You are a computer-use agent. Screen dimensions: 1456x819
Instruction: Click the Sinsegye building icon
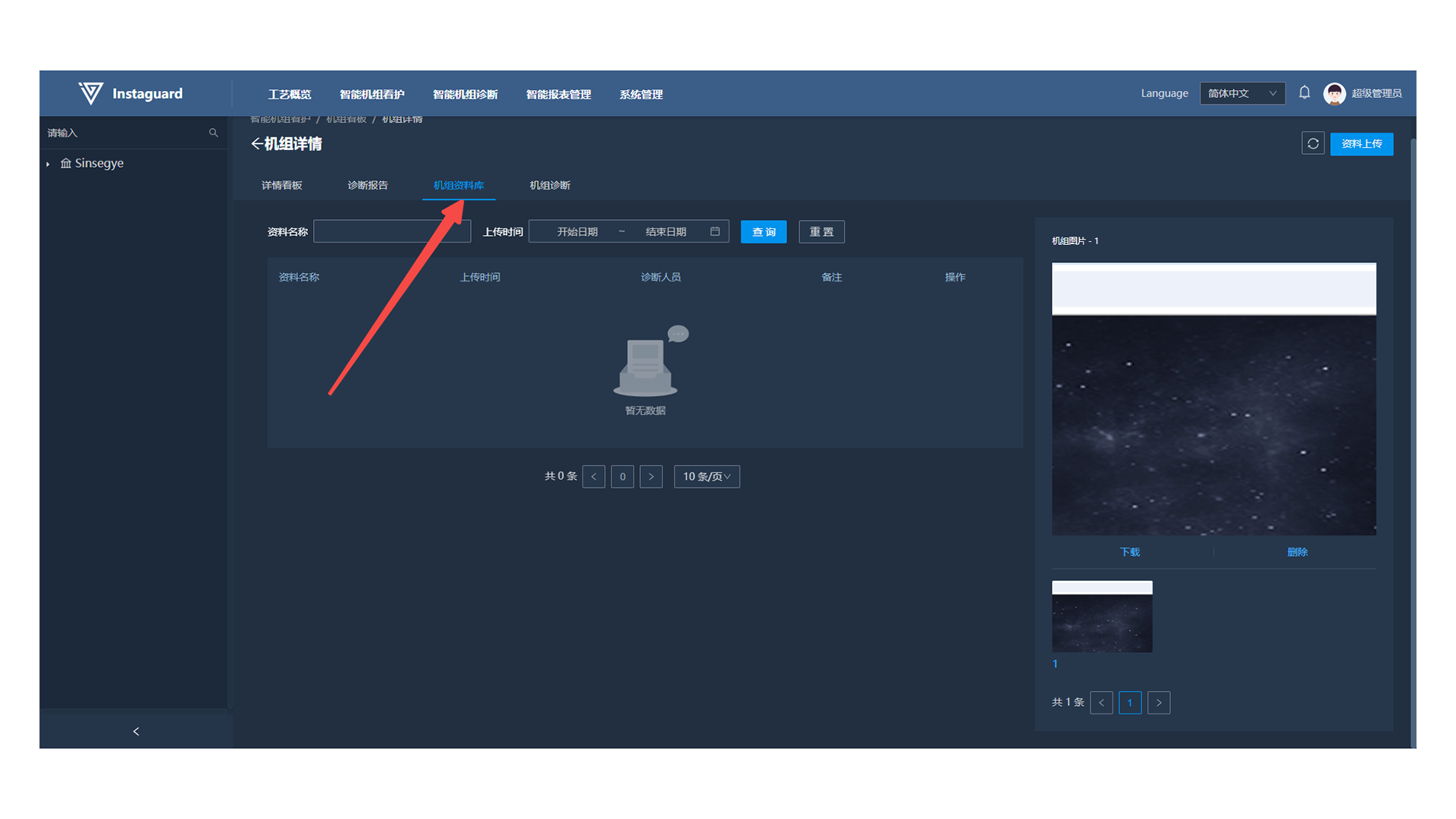pos(66,163)
